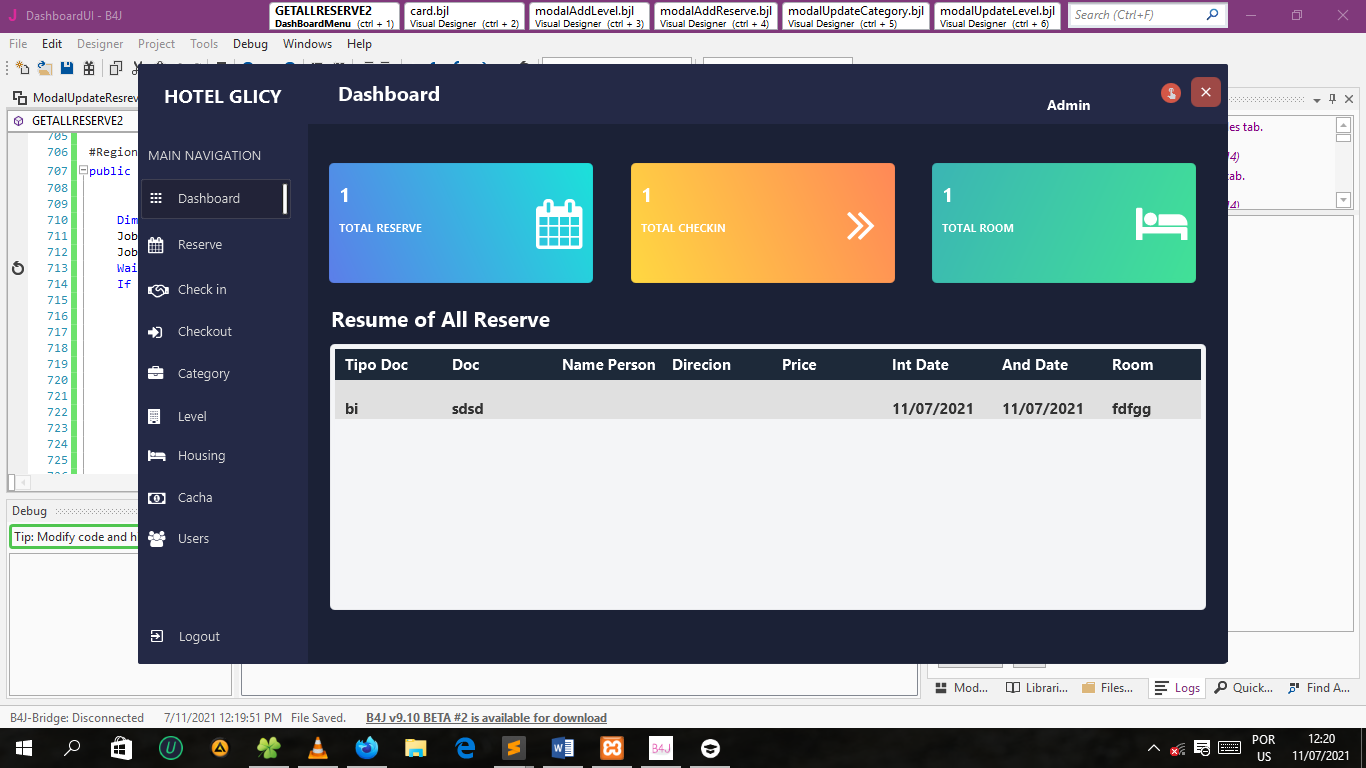Toggle auto-hide pin on Logs panel

pos(1333,99)
